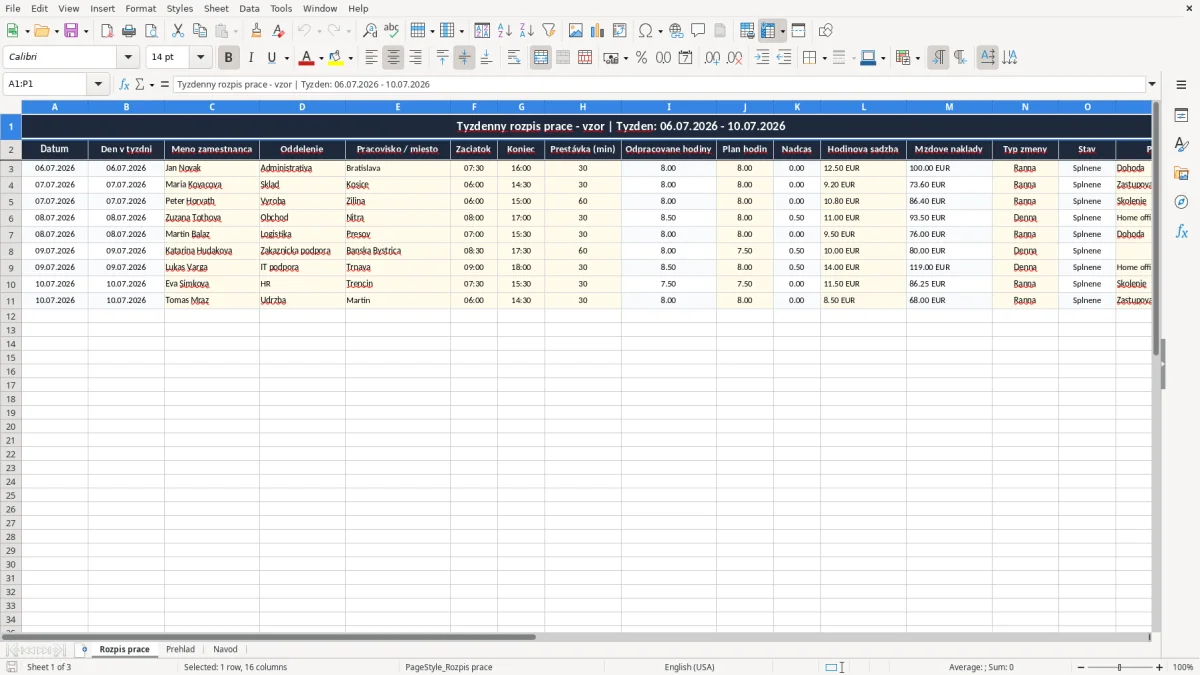The image size is (1200, 675).
Task: Toggle Wrap Text
Action: click(514, 58)
